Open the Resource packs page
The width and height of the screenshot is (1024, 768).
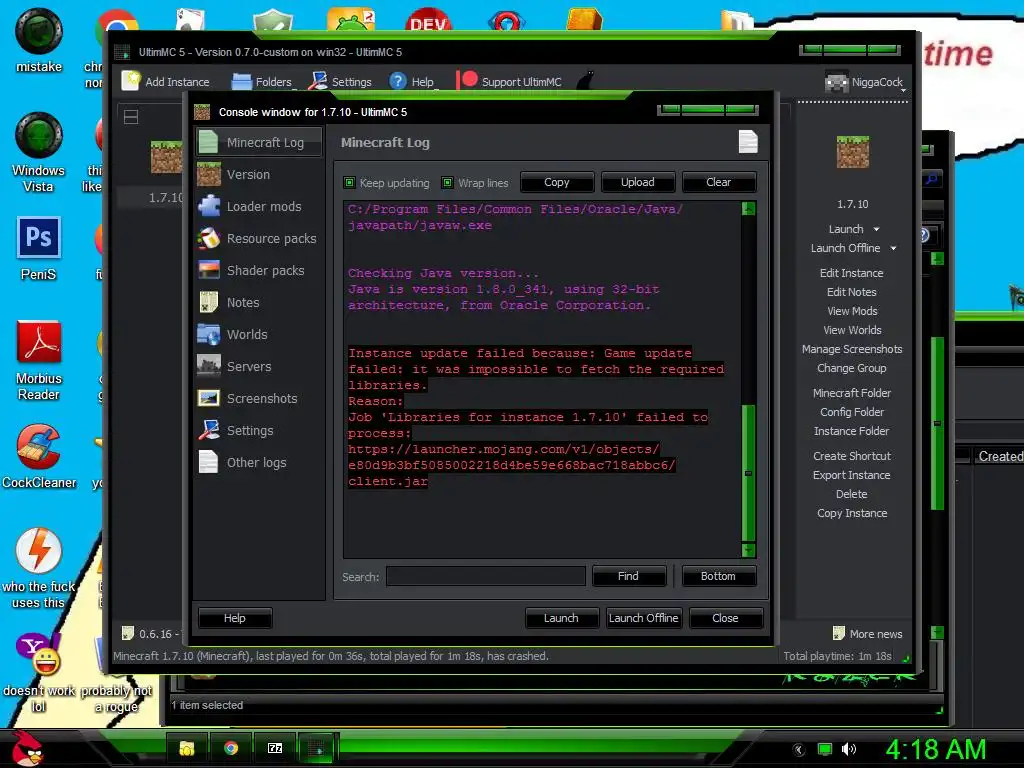click(x=259, y=238)
